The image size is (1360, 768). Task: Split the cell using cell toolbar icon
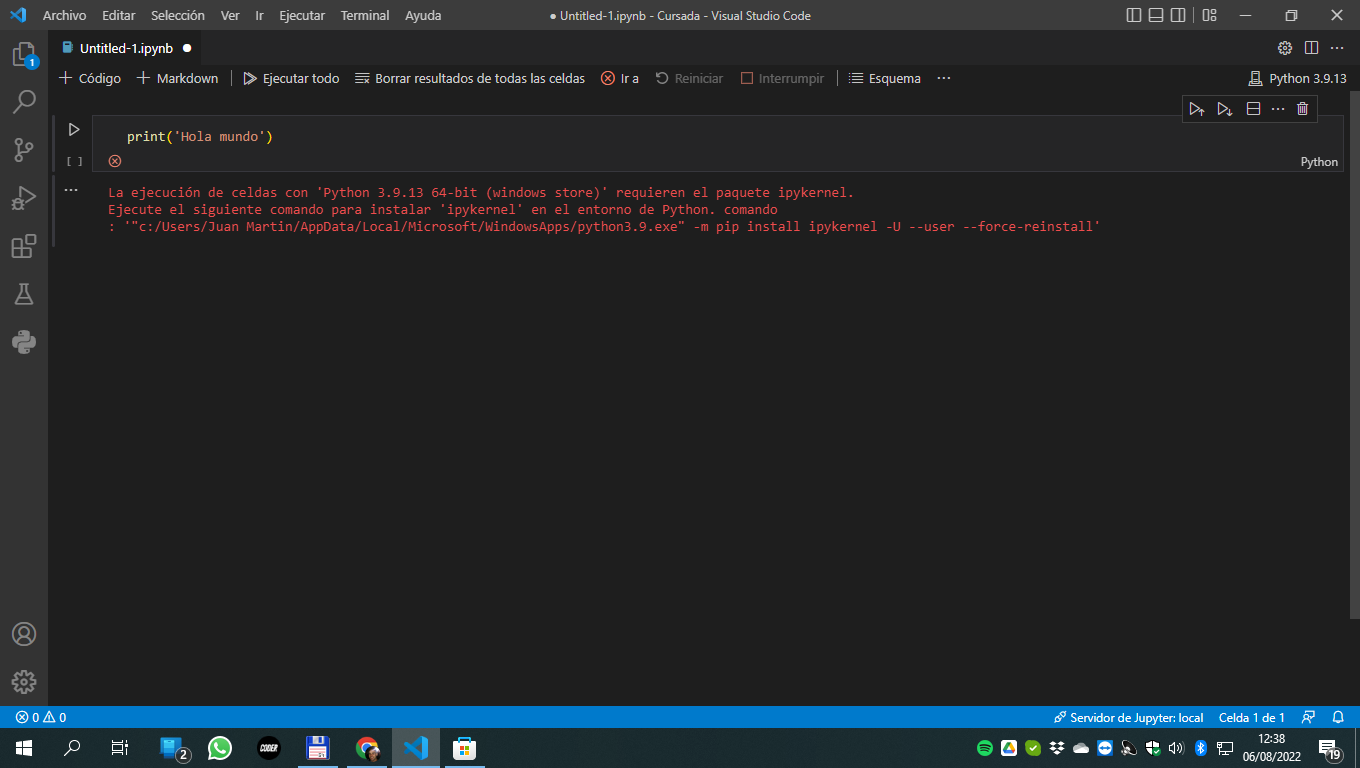tap(1253, 109)
